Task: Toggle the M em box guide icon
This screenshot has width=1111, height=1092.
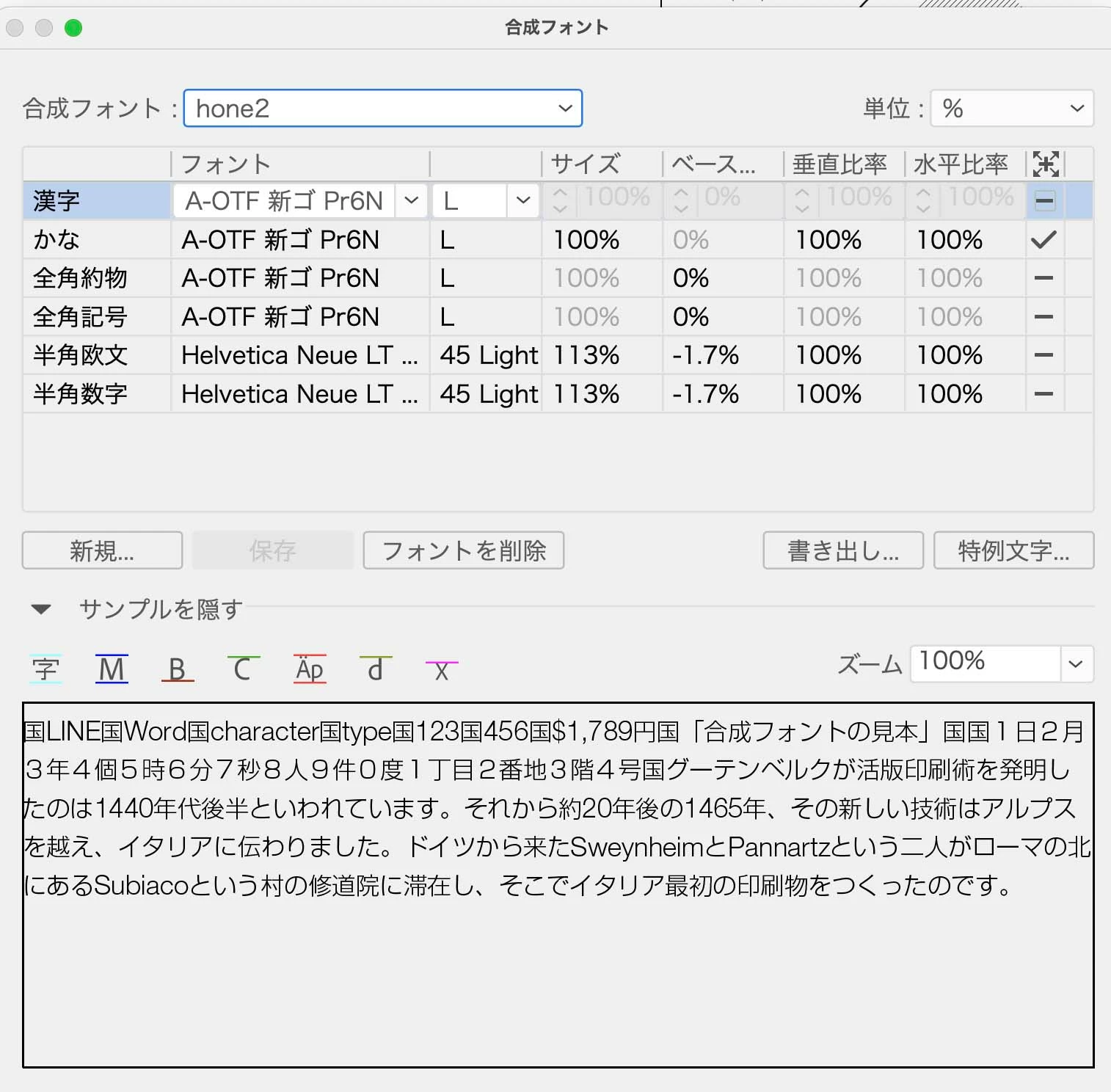Action: 112,669
